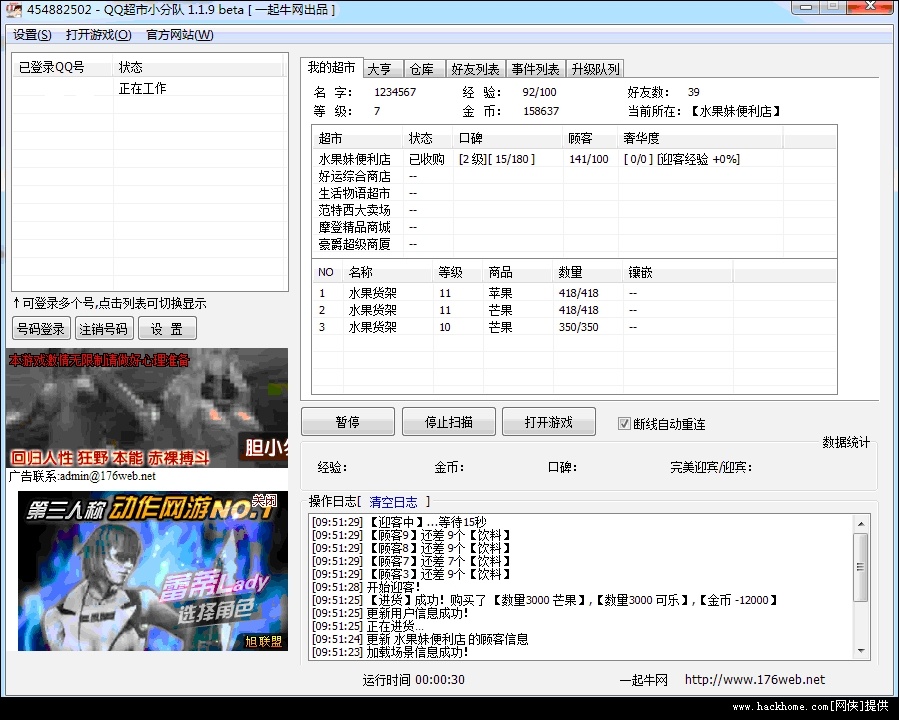Click the 镶嵌 column header
Viewport: 899px width, 720px height.
coord(678,272)
